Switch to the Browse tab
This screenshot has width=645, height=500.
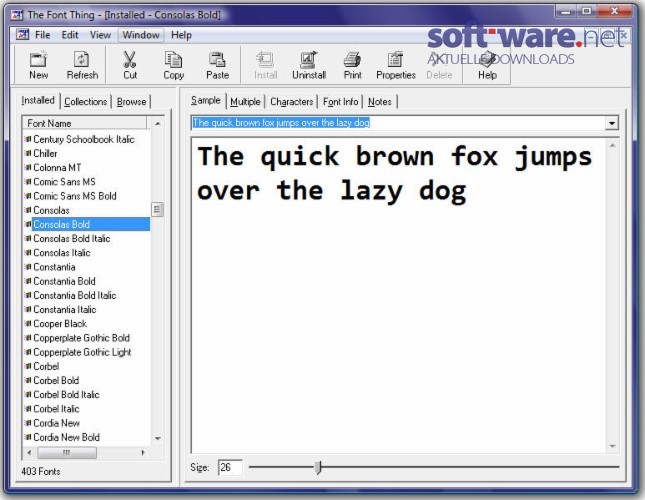131,102
